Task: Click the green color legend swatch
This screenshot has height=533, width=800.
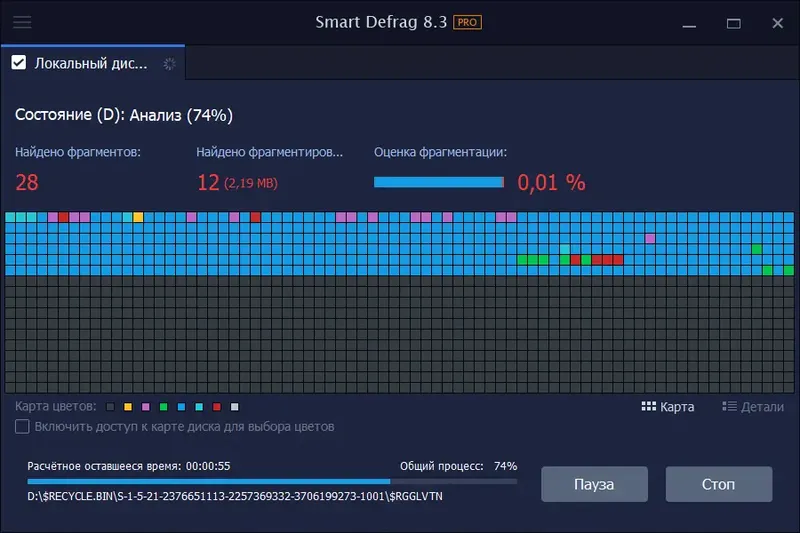Action: 164,407
